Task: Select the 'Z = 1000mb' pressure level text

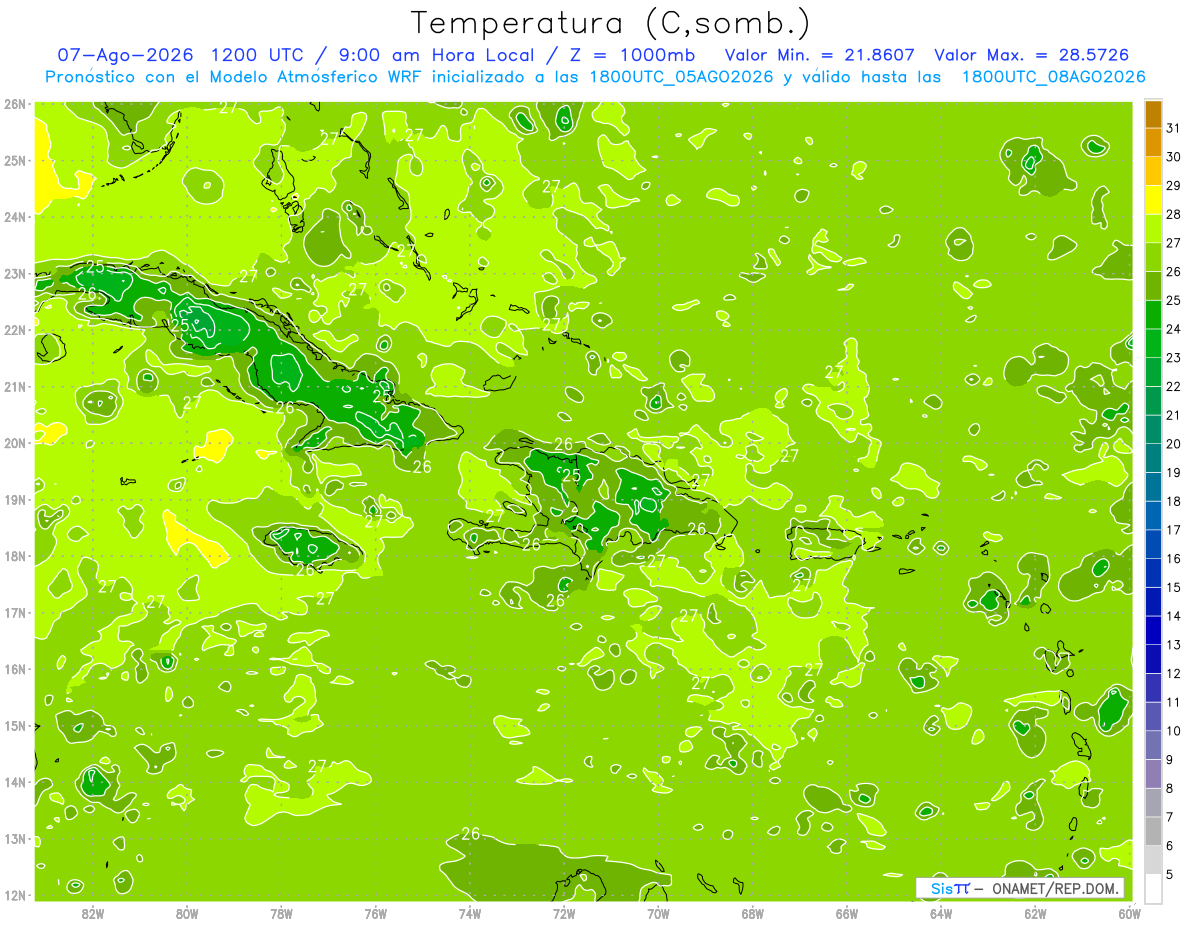Action: (x=631, y=55)
